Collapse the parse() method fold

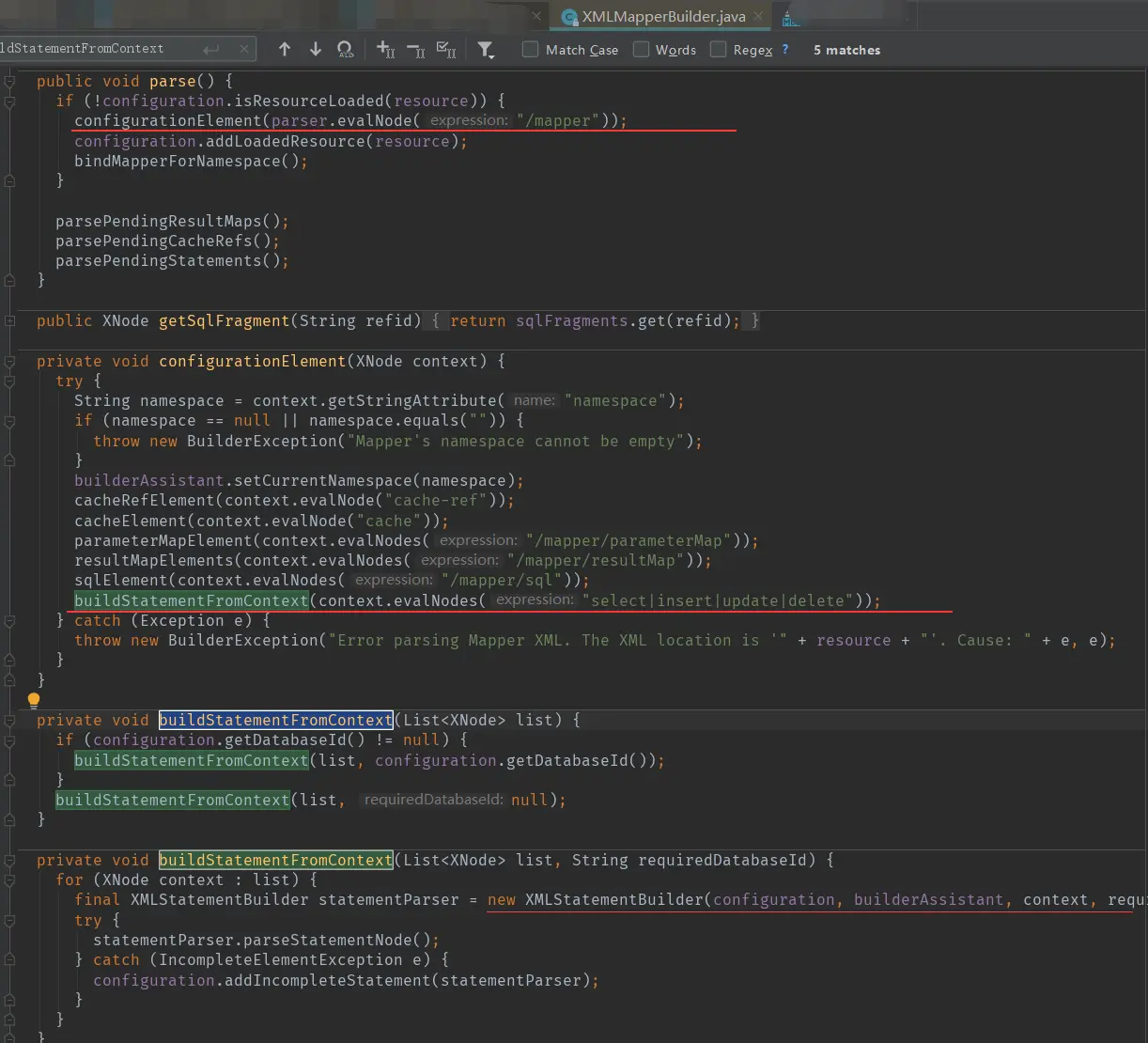(x=9, y=82)
